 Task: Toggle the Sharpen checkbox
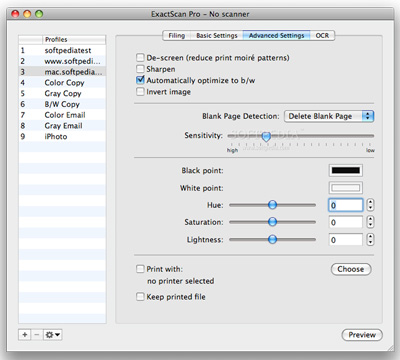click(140, 69)
